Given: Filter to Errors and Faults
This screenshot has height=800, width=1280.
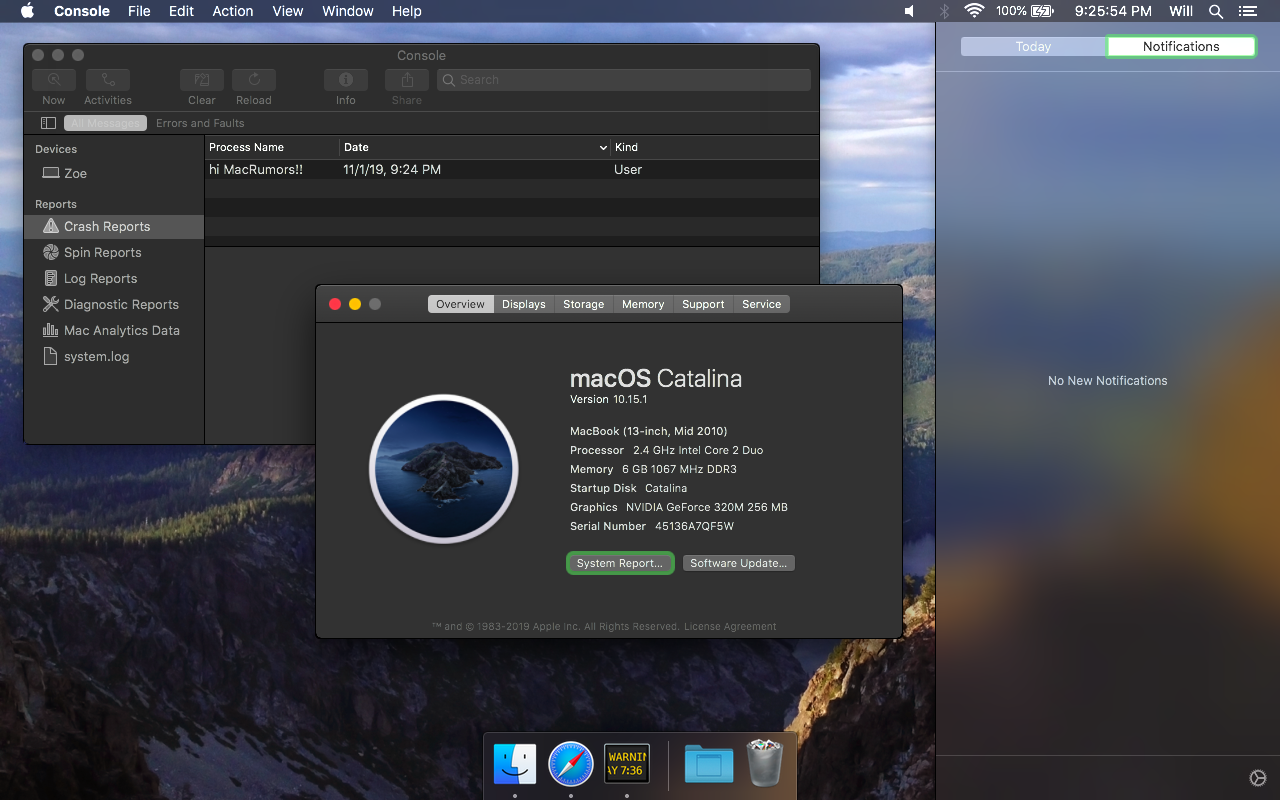Looking at the screenshot, I should [200, 123].
